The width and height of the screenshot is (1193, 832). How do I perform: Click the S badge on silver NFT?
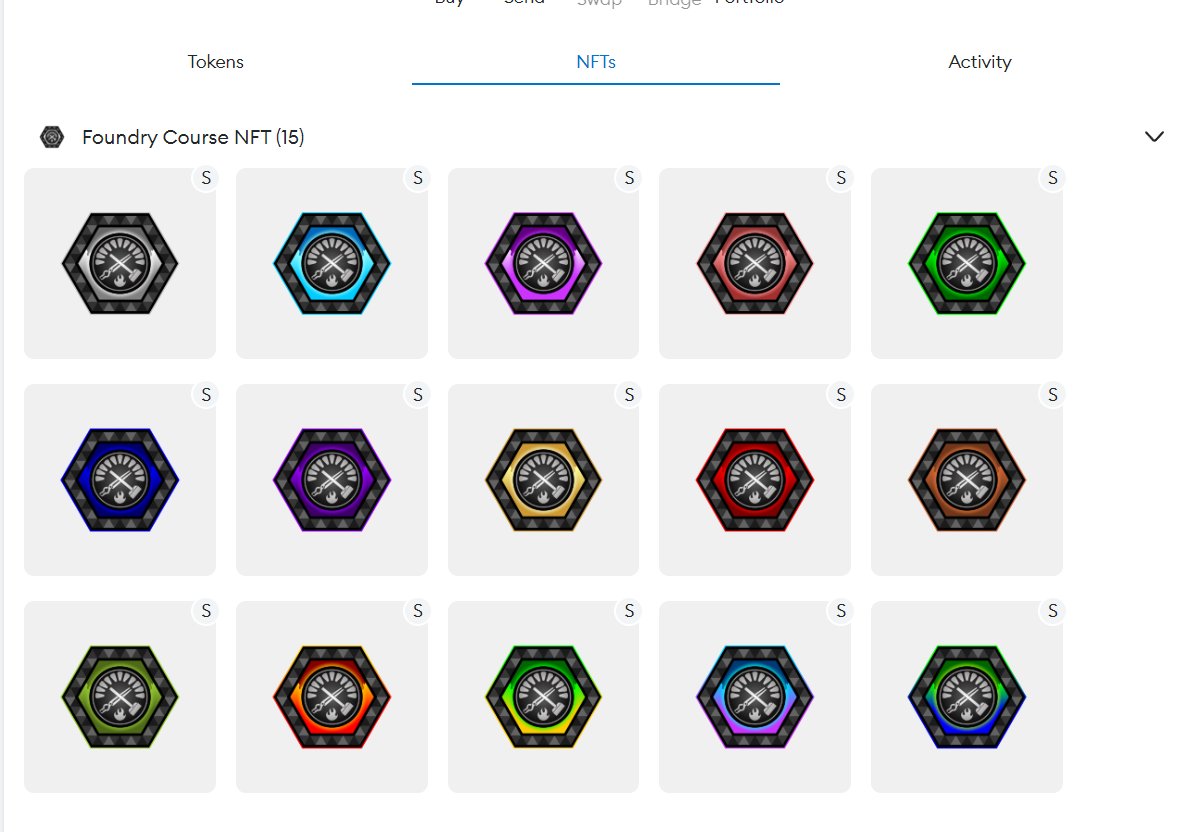pos(205,178)
